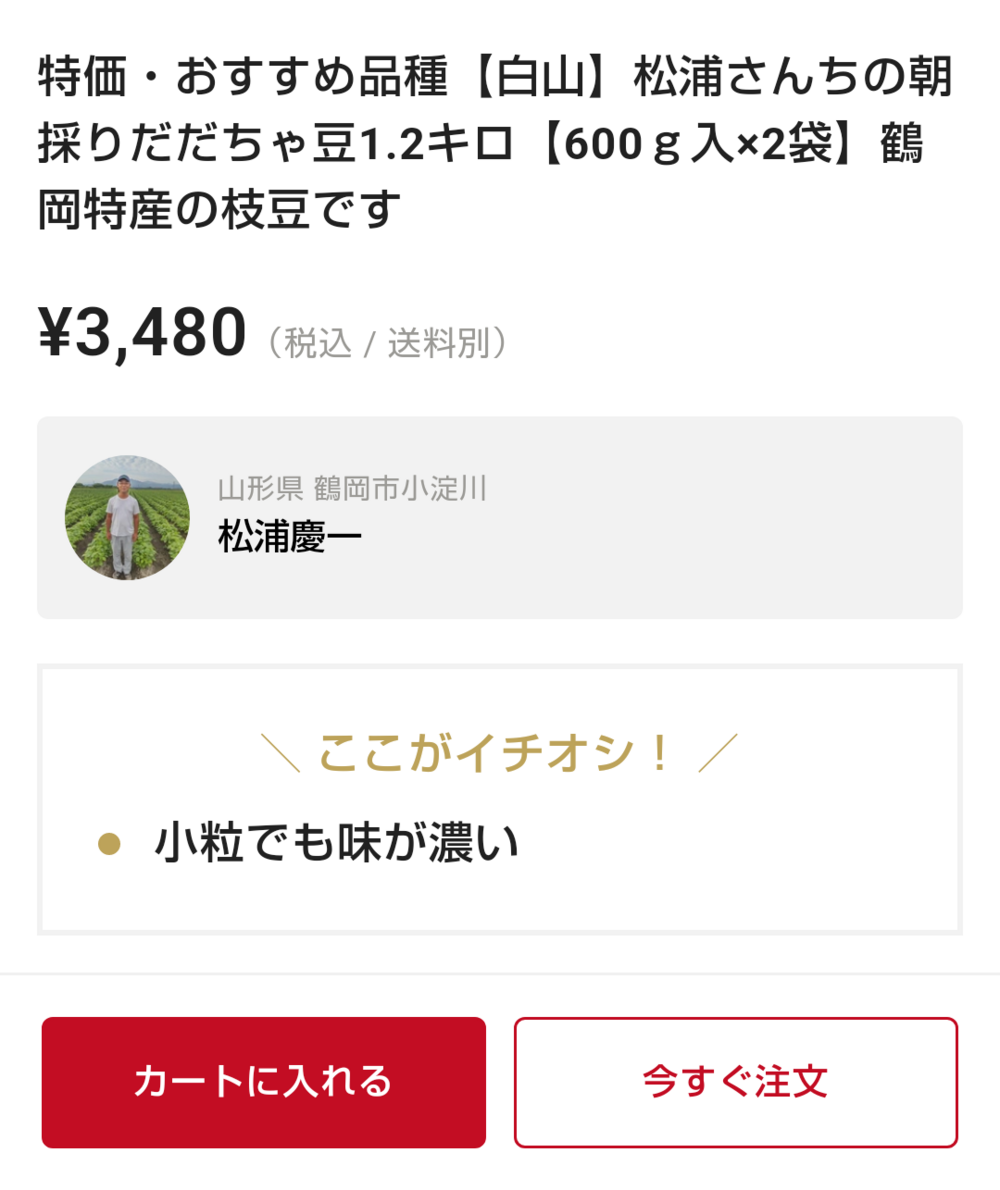The width and height of the screenshot is (1000, 1190).
Task: Click 松浦さんちの朝 in the title
Action: coord(795,79)
